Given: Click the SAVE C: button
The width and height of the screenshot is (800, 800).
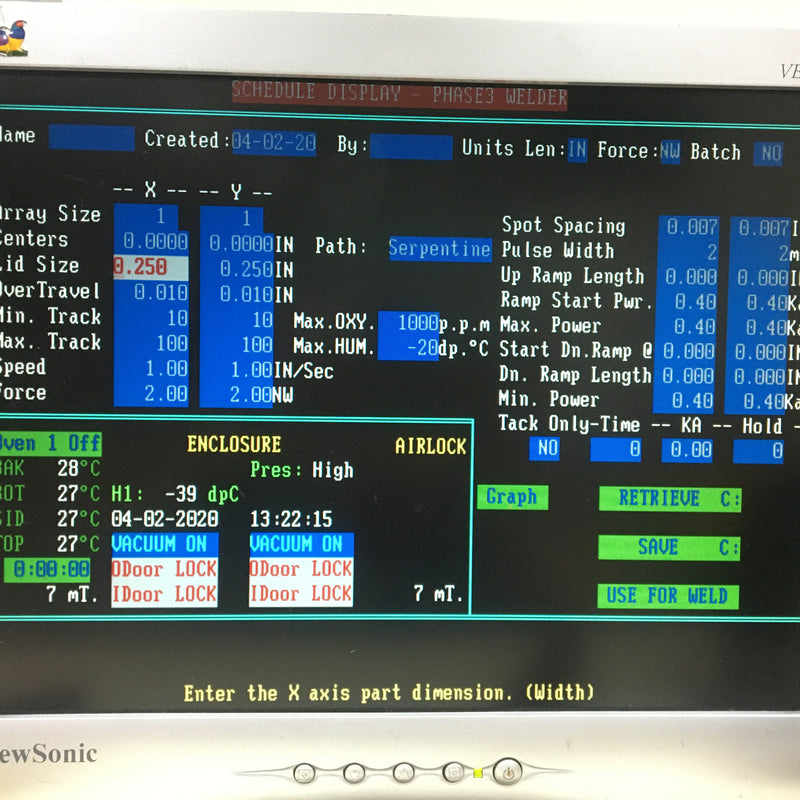Looking at the screenshot, I should [669, 547].
